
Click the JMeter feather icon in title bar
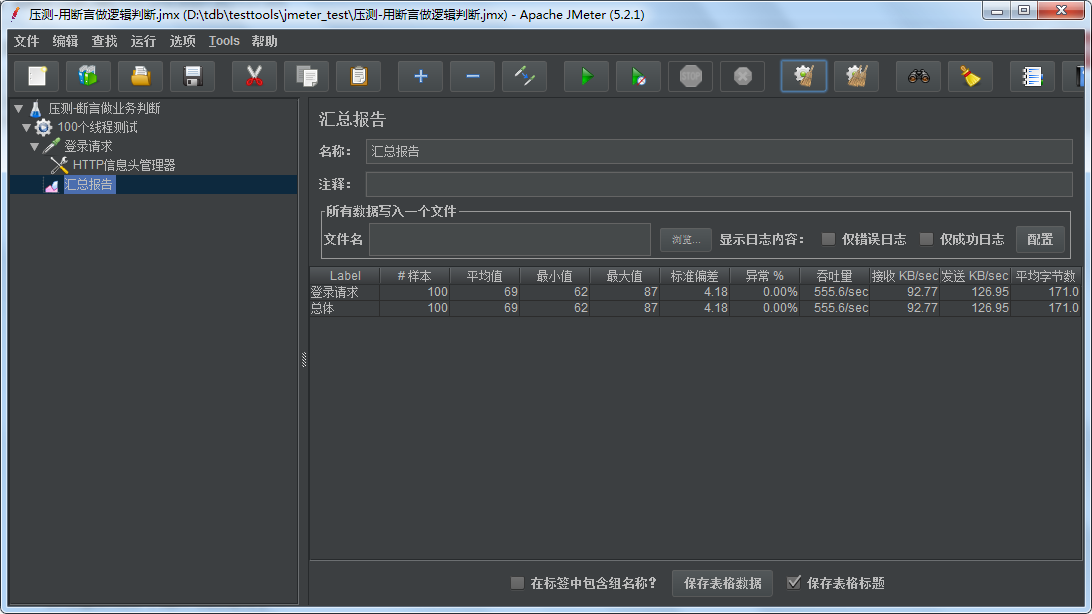click(x=15, y=14)
